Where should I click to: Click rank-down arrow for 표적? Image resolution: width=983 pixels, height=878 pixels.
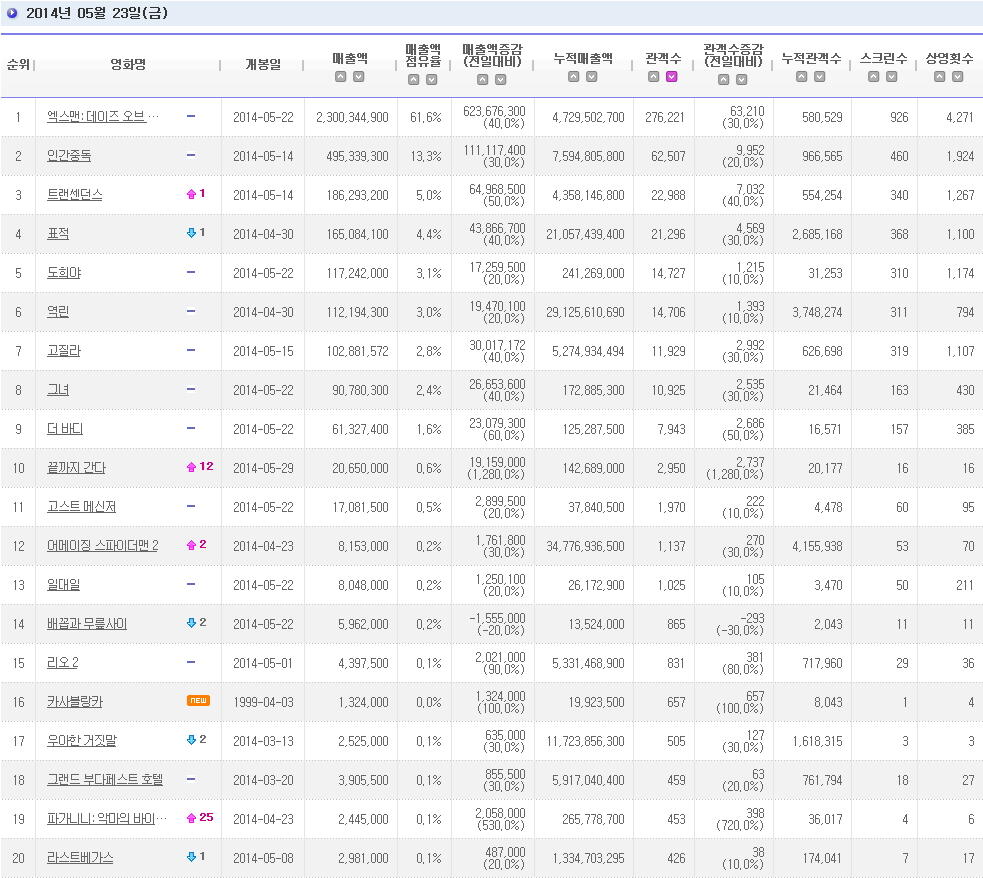pos(192,233)
